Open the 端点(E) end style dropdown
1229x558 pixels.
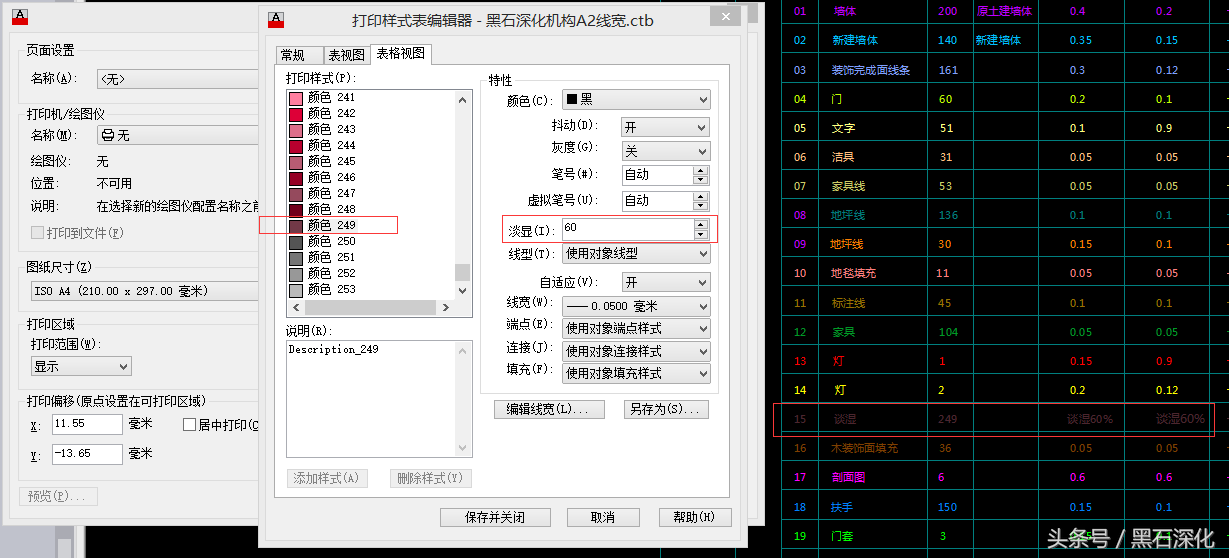click(636, 328)
